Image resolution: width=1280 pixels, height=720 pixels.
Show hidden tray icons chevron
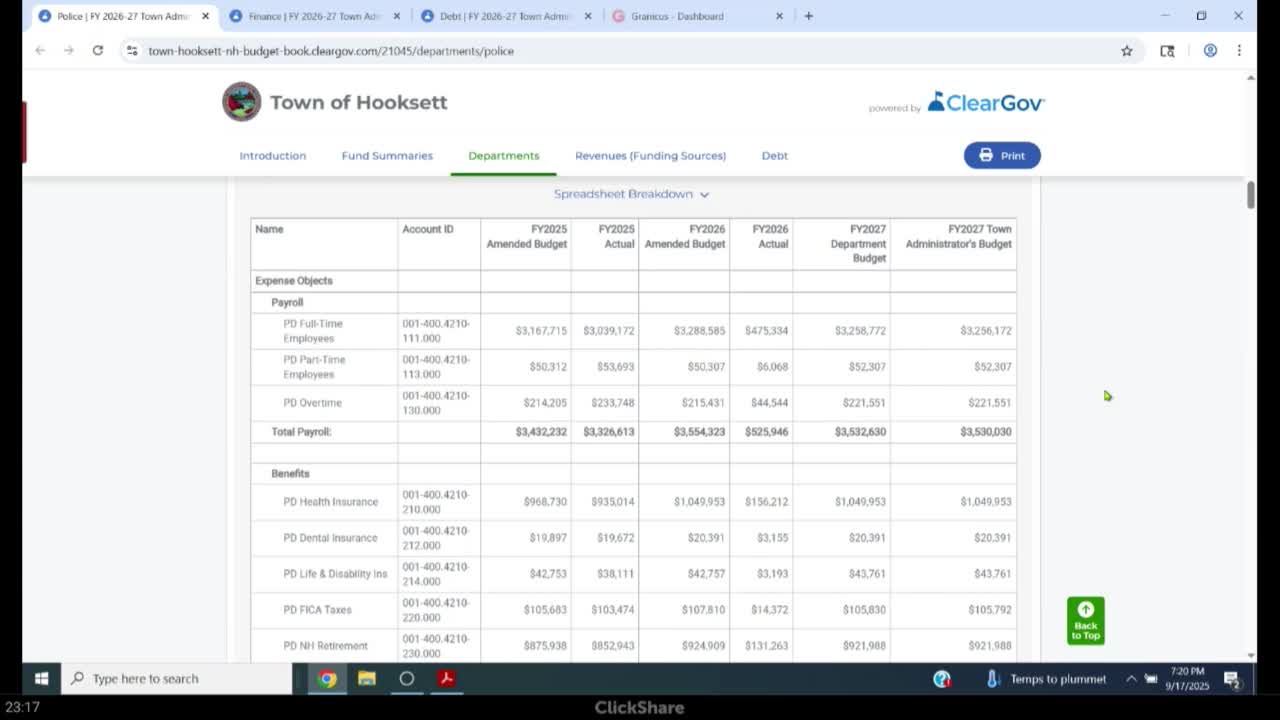pos(1131,678)
